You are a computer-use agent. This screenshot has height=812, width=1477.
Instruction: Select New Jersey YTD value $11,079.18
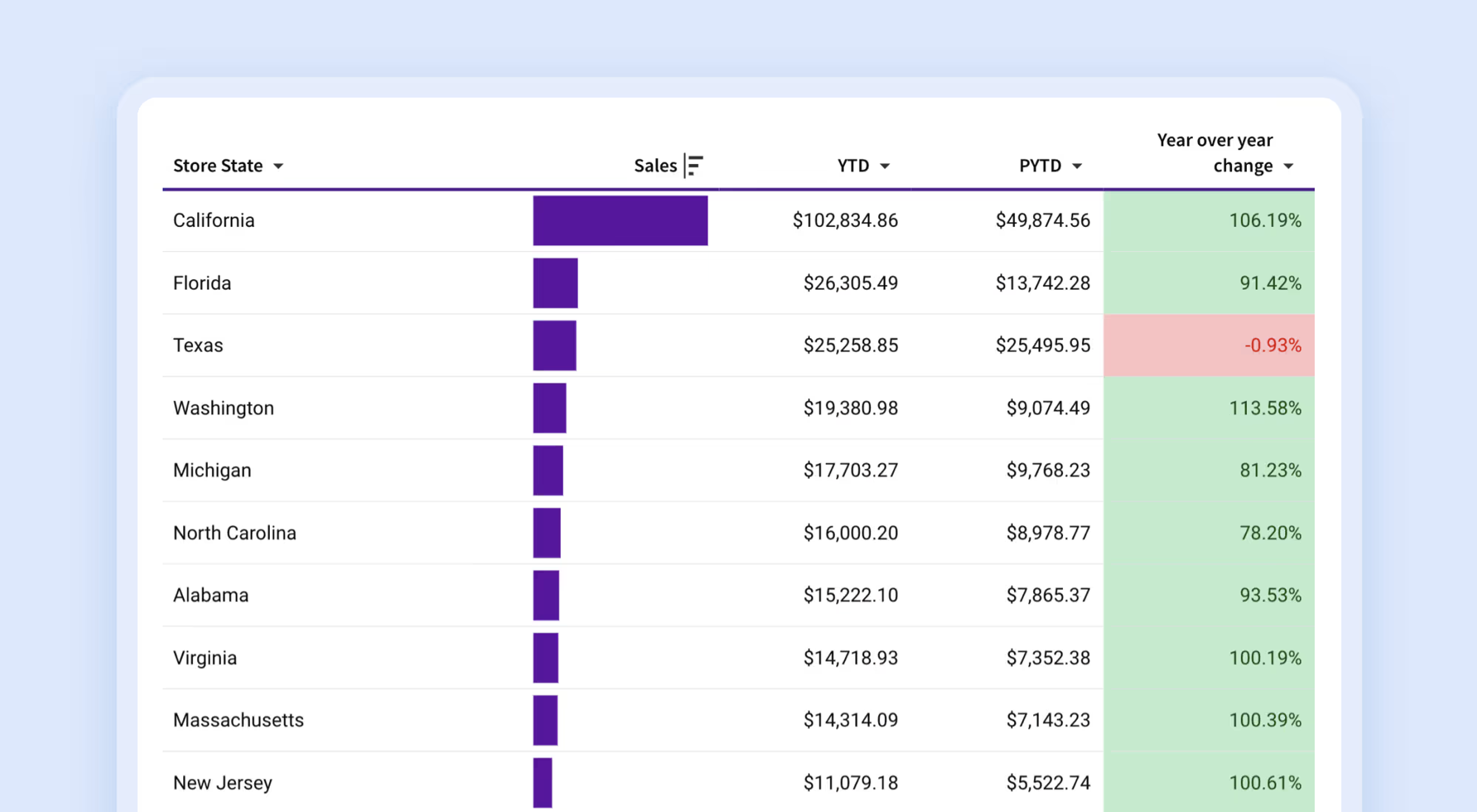click(x=850, y=783)
